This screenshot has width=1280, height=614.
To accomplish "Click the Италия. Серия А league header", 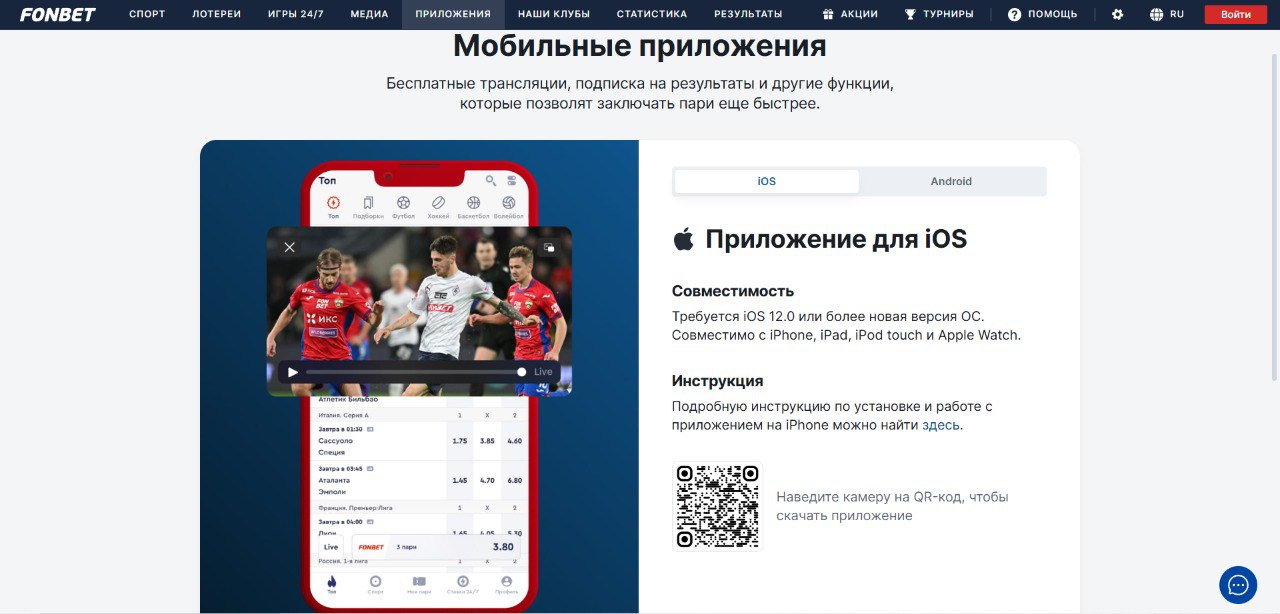I will [x=344, y=415].
